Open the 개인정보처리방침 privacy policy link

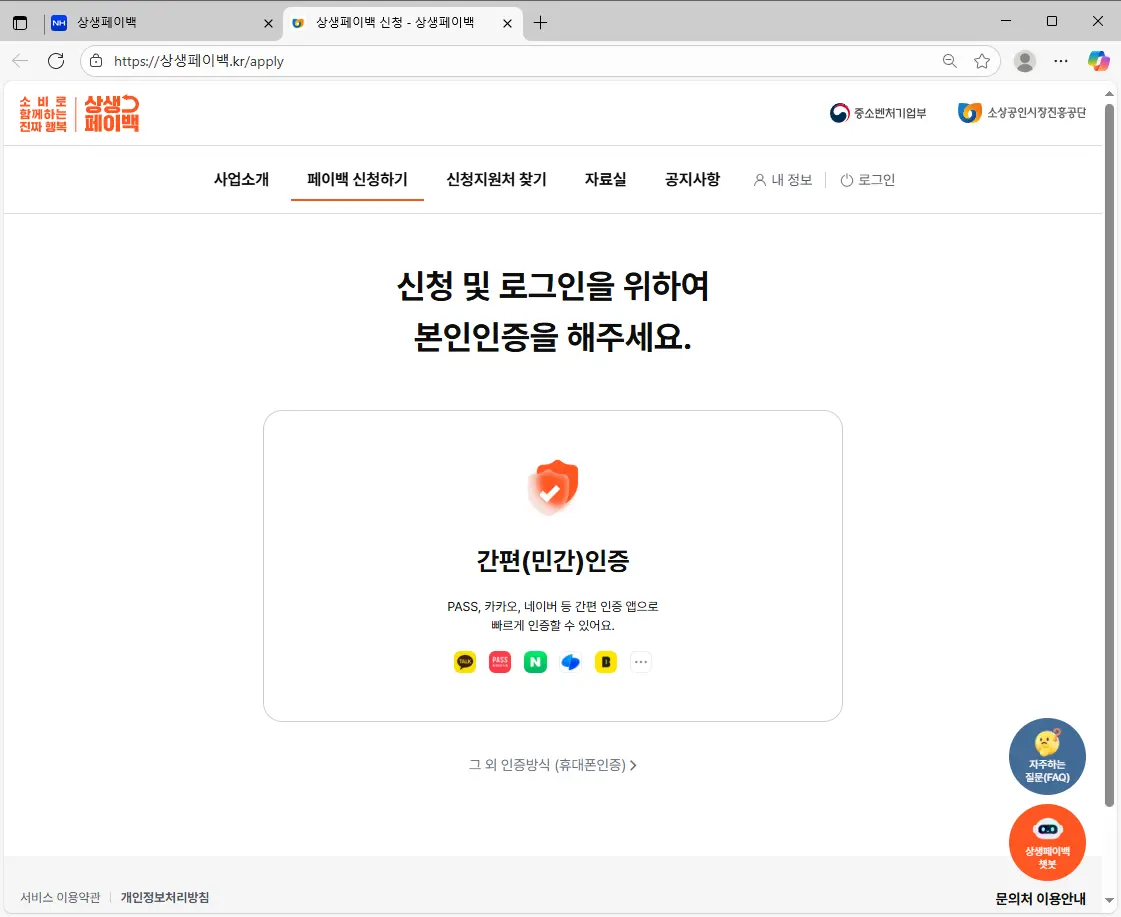165,897
